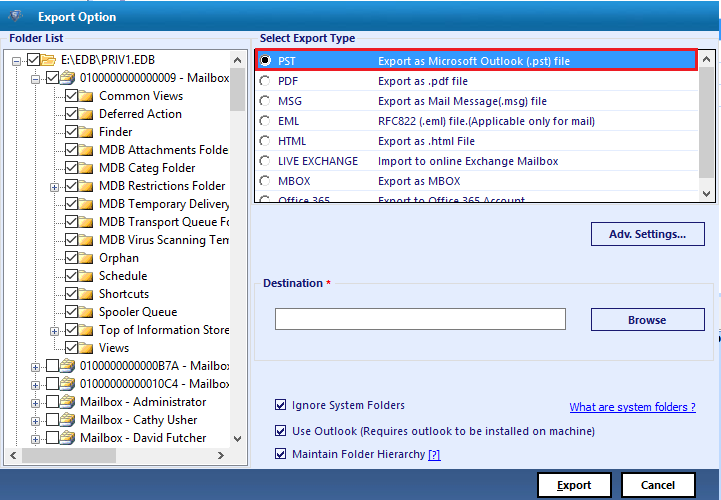Toggle the Ignore System Folders checkbox
Screen dimensions: 721x500
[280, 405]
